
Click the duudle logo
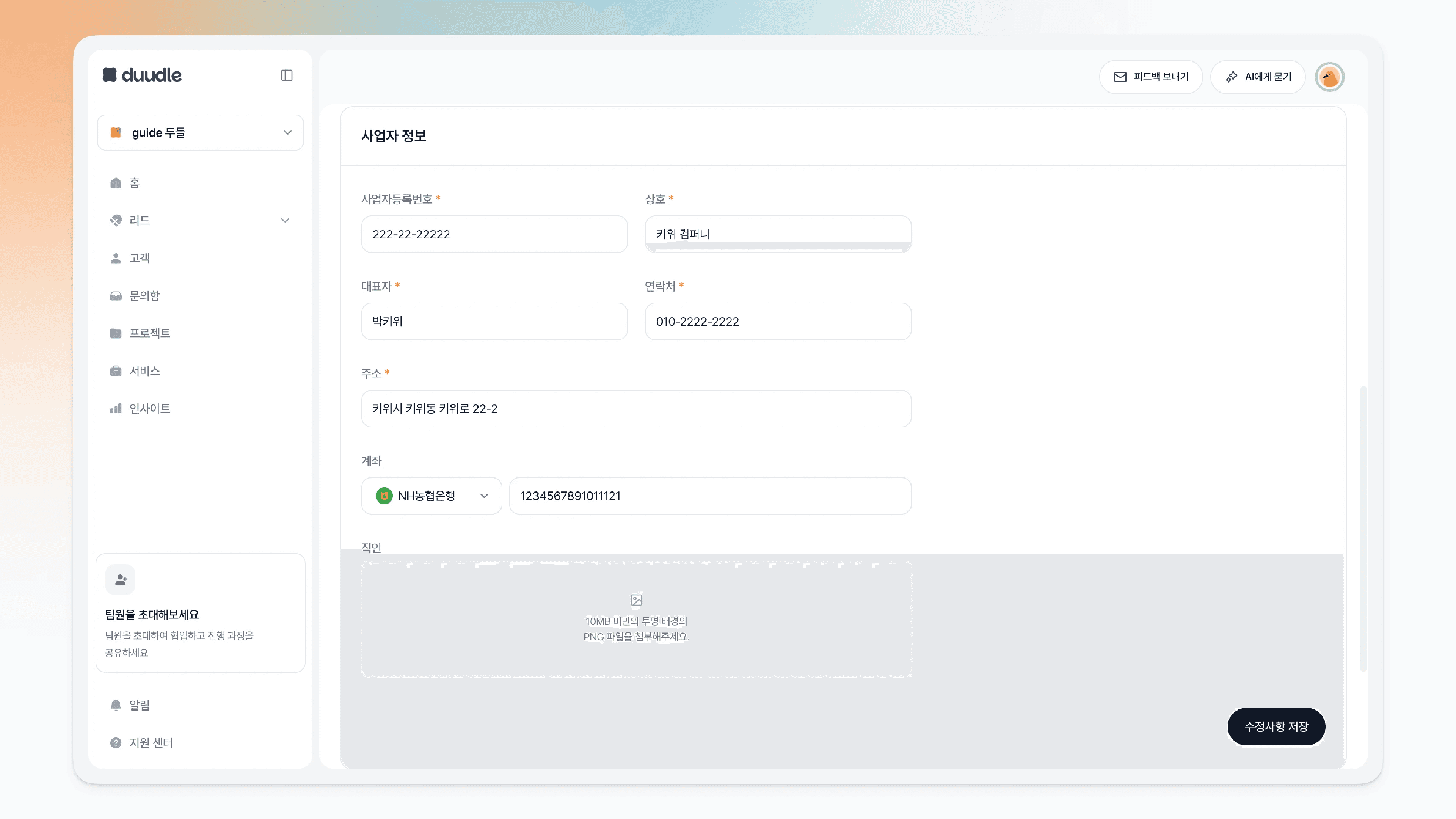tap(142, 75)
